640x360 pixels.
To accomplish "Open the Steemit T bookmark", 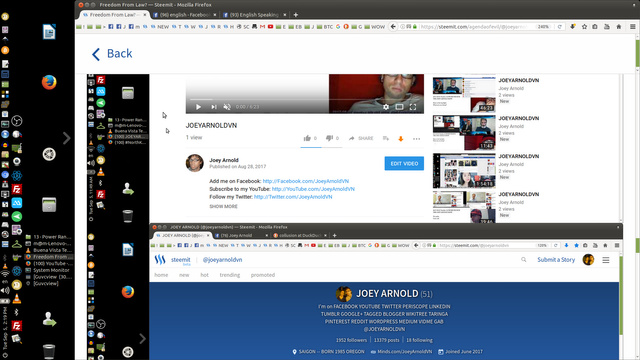I will (176, 27).
